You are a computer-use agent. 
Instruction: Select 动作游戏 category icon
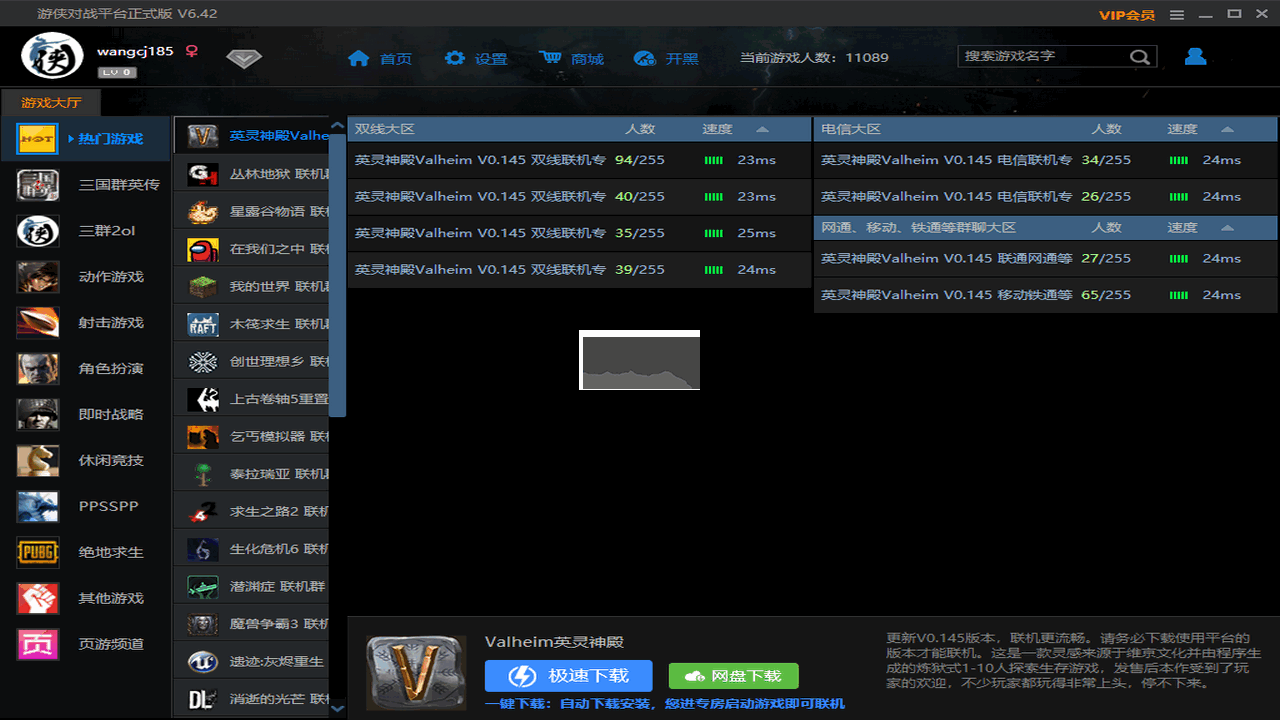38,277
